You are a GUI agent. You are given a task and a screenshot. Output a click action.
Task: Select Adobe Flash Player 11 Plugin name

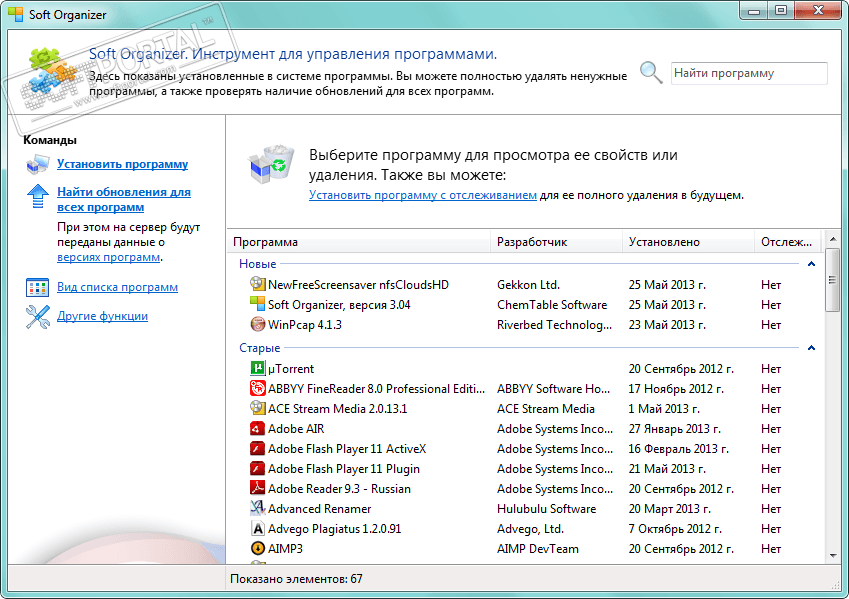[344, 469]
